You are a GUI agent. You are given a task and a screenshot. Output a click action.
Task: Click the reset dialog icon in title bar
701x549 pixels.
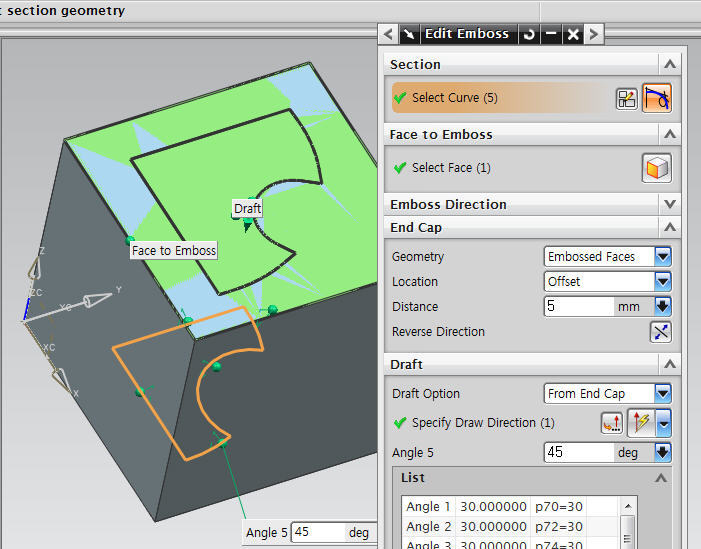[x=529, y=34]
